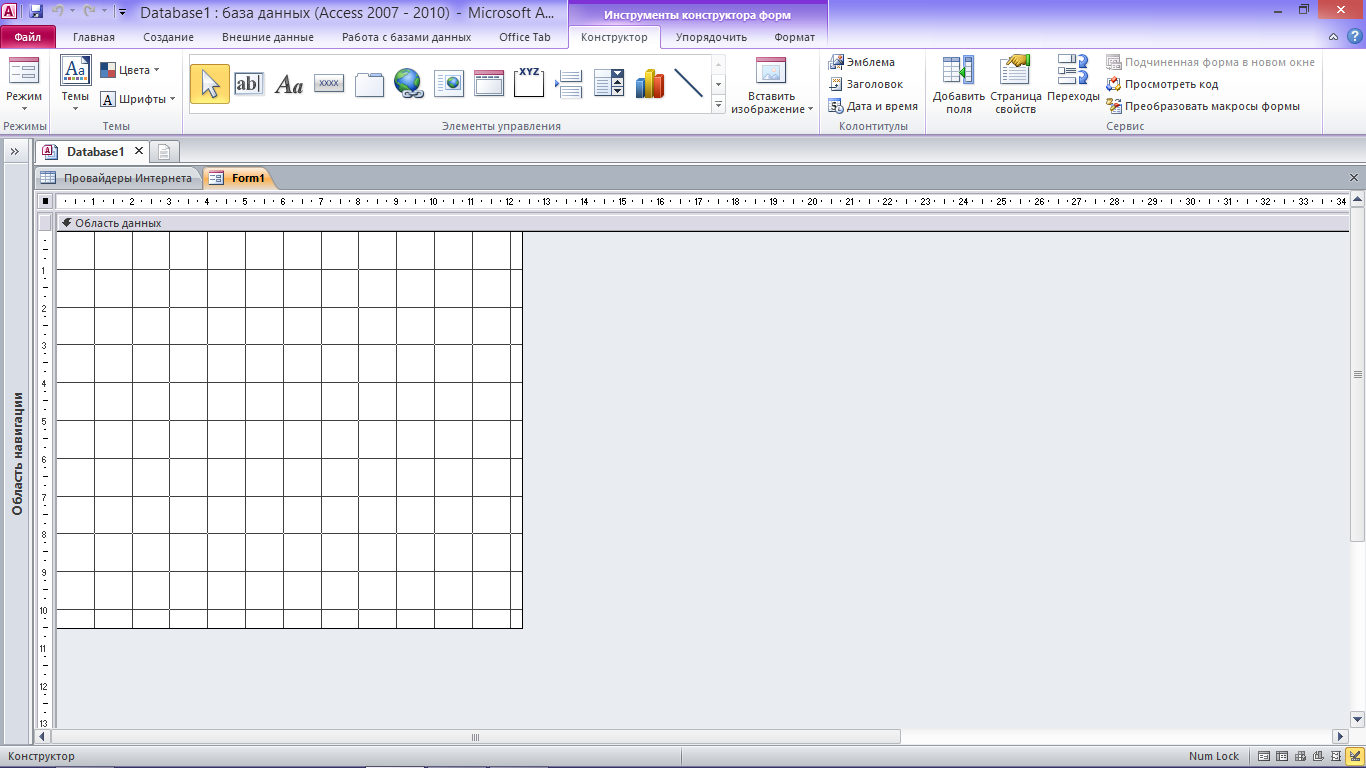
Task: Select the Button control (xxxx)
Action: pyautogui.click(x=329, y=84)
